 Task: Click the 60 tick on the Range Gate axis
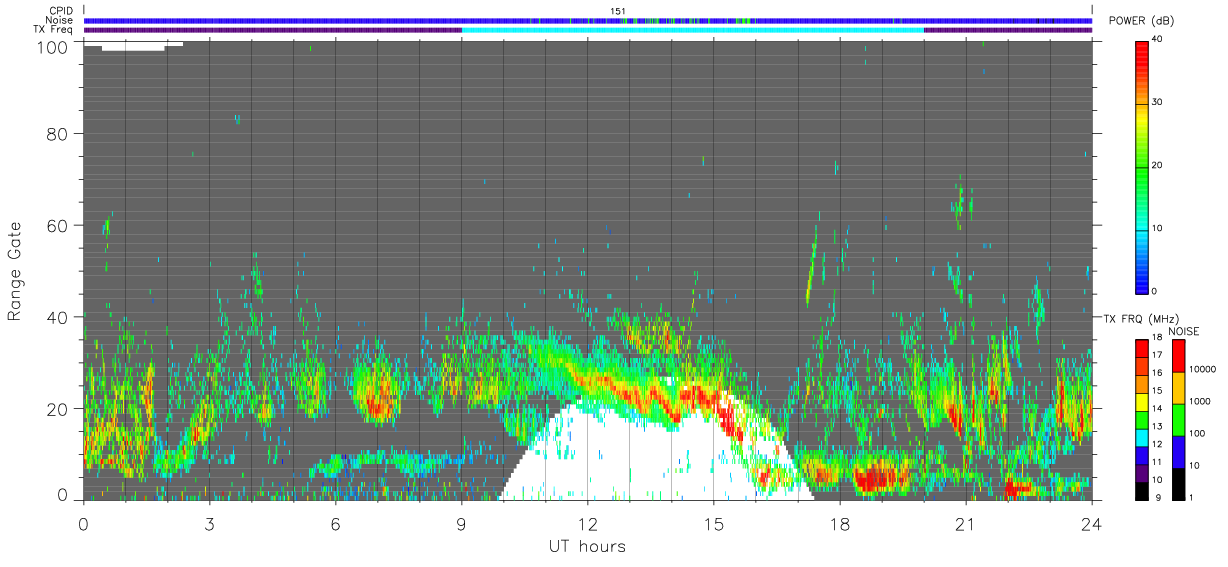(56, 225)
